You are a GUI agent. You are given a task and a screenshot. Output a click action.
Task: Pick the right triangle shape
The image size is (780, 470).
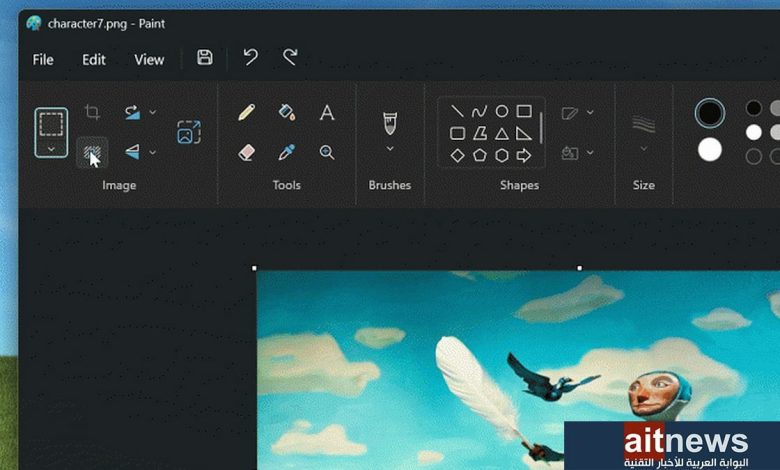(x=523, y=133)
